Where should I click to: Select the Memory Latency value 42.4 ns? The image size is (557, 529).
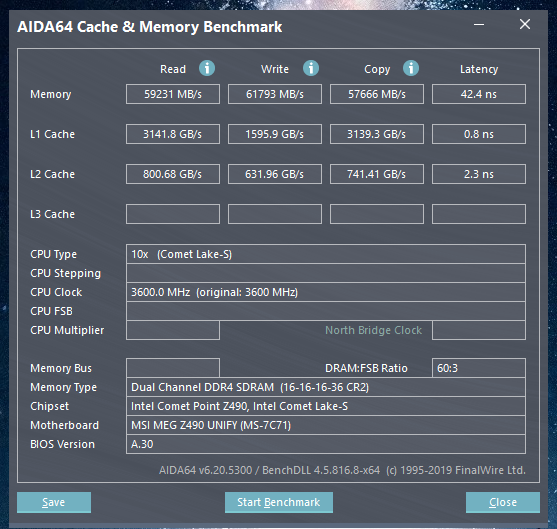click(x=479, y=94)
